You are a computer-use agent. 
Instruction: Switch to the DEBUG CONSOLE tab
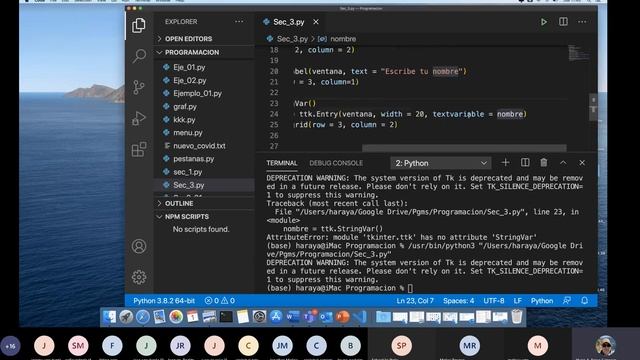click(x=336, y=163)
